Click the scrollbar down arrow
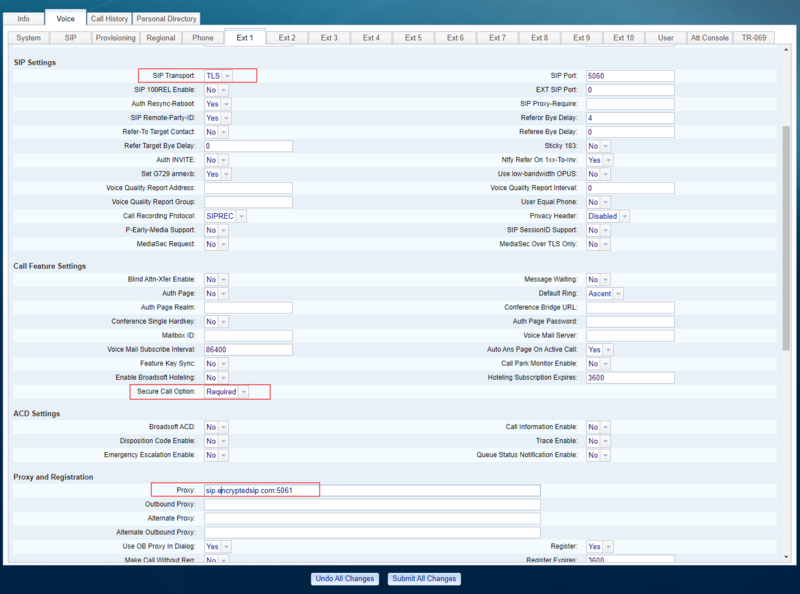The width and height of the screenshot is (800, 594). [786, 557]
